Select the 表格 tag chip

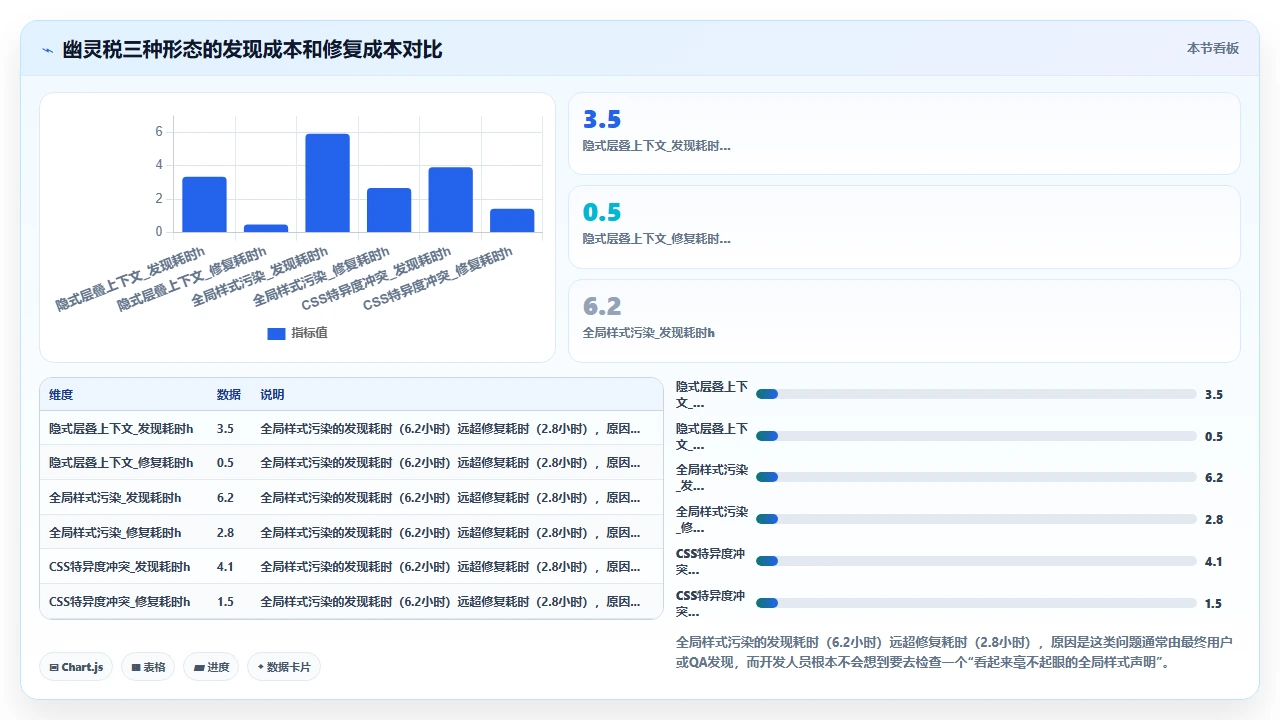pos(148,667)
